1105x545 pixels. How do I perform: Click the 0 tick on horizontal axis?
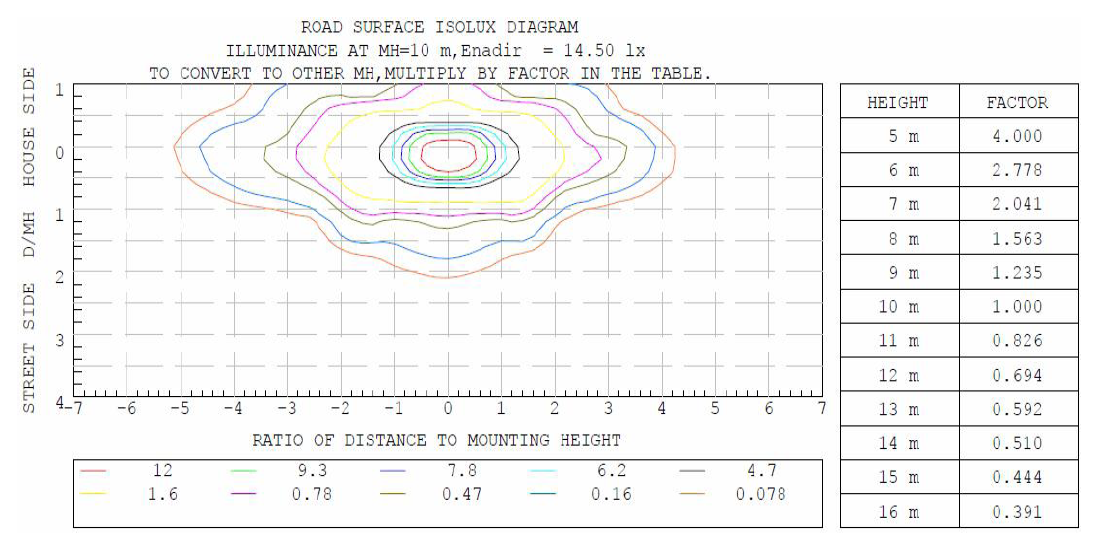click(x=448, y=409)
